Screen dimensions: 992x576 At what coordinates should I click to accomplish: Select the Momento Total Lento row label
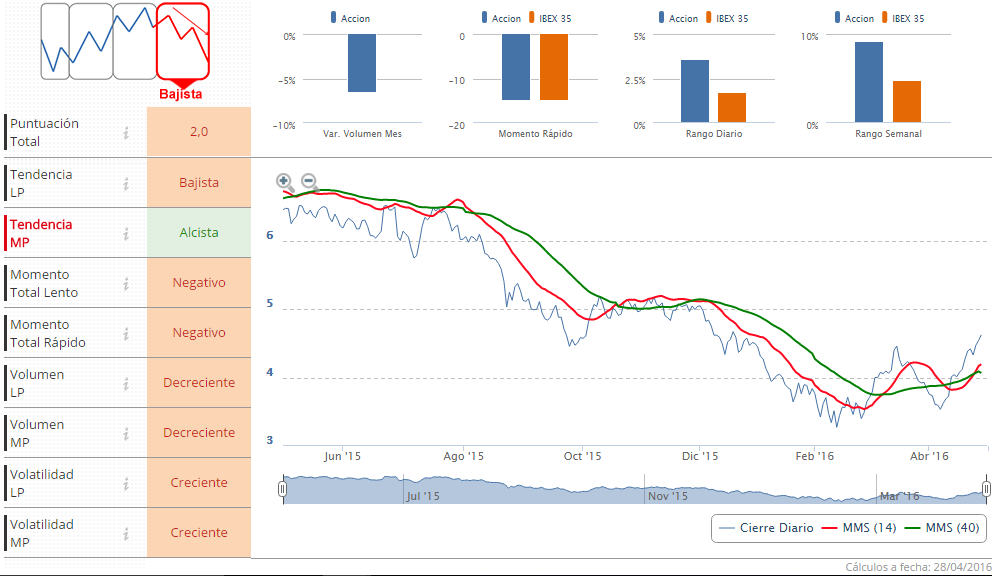(44, 283)
